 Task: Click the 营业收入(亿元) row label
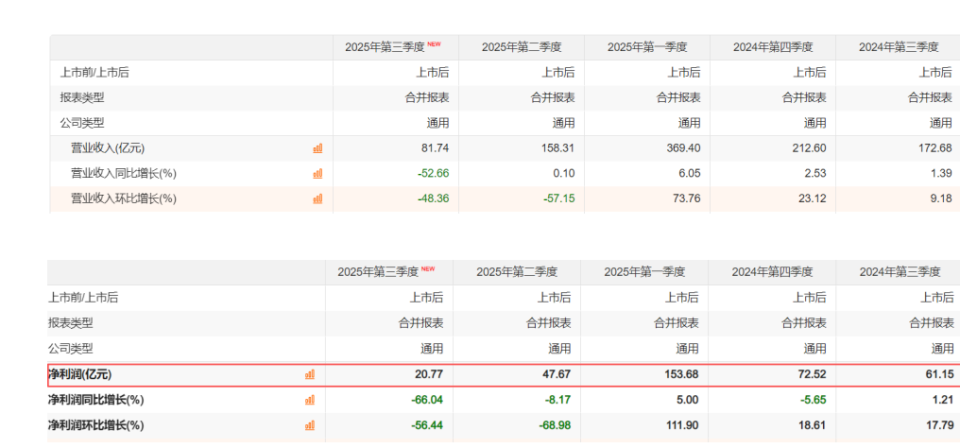pyautogui.click(x=108, y=148)
